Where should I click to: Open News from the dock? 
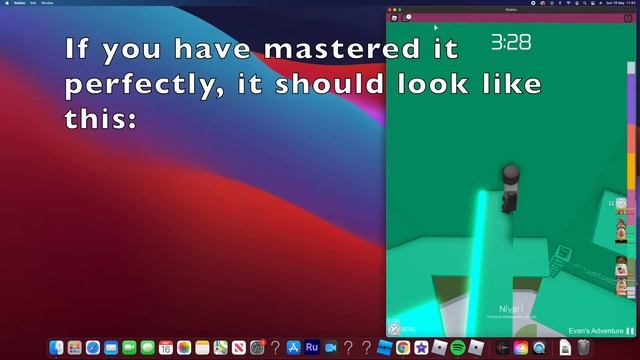[239, 348]
